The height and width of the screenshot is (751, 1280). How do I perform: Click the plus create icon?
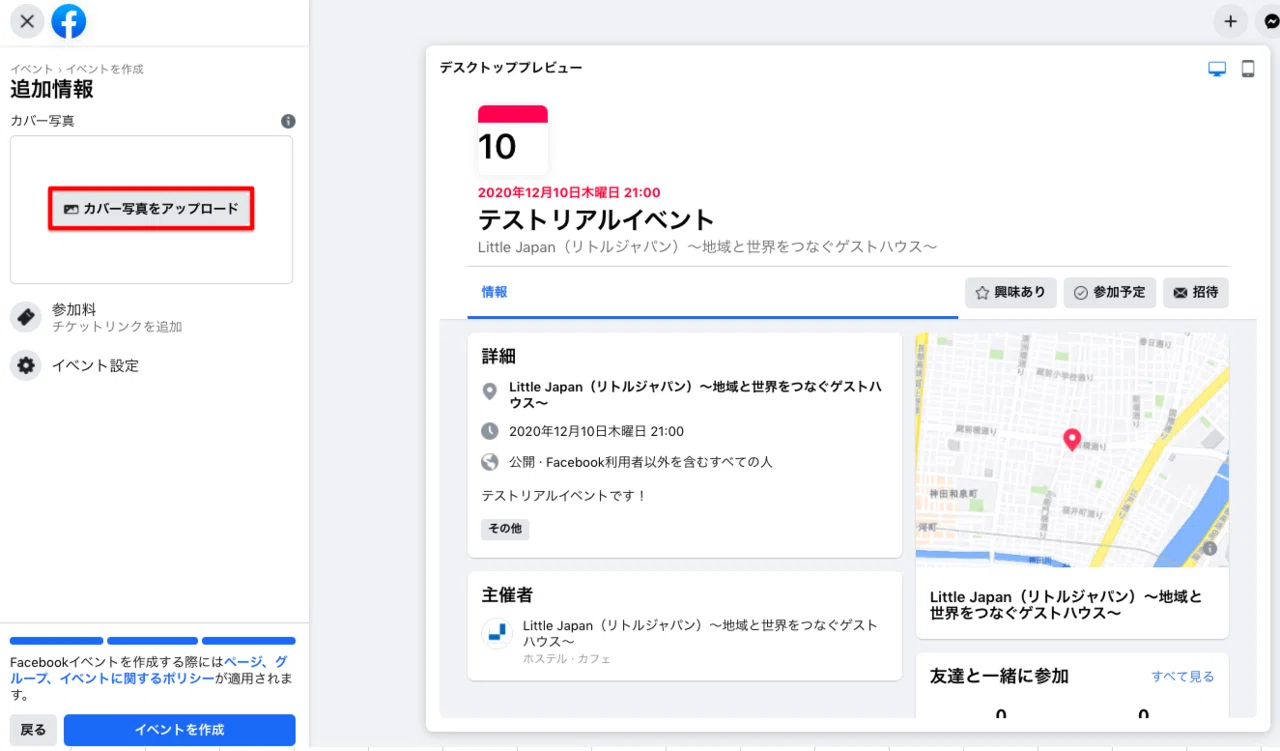(1231, 21)
